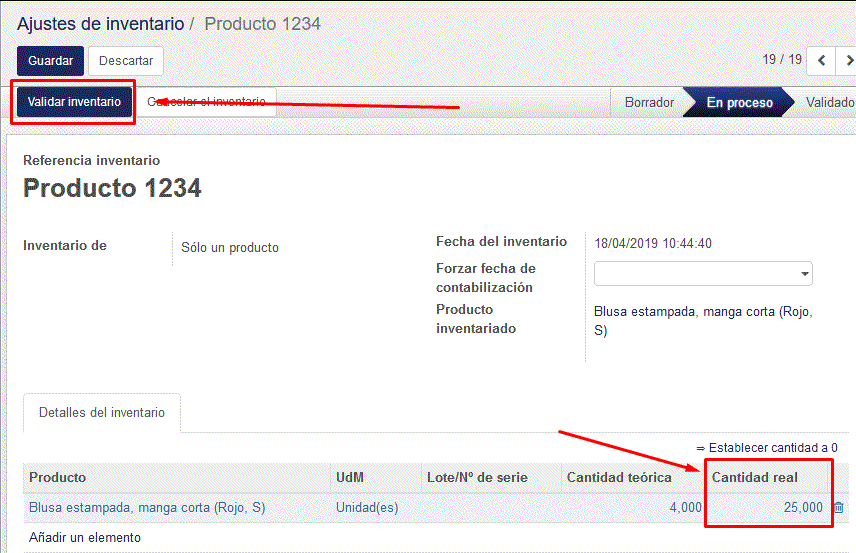Click the Borrador status stage
This screenshot has height=553, width=856.
649,103
